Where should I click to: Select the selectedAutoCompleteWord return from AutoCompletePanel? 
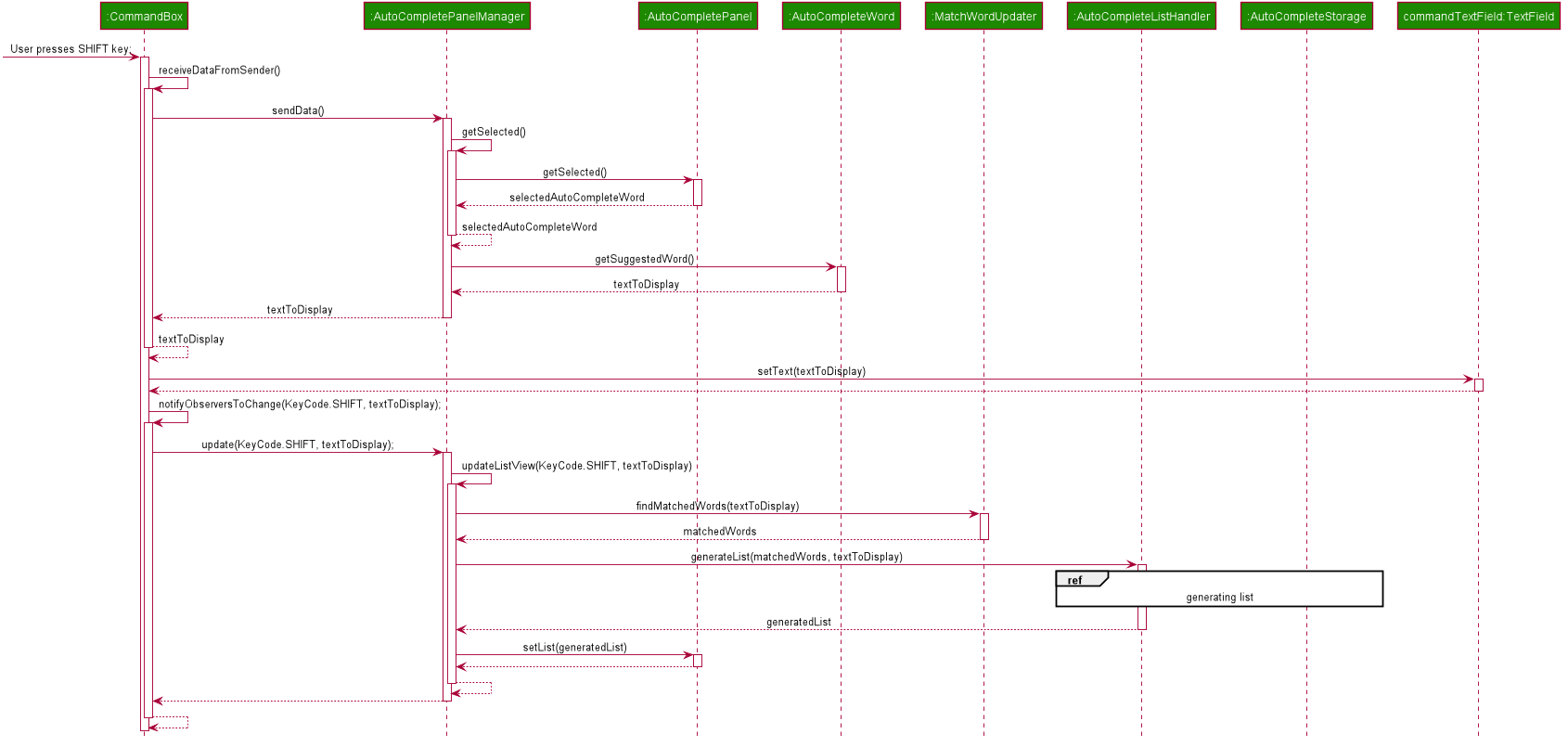576,198
